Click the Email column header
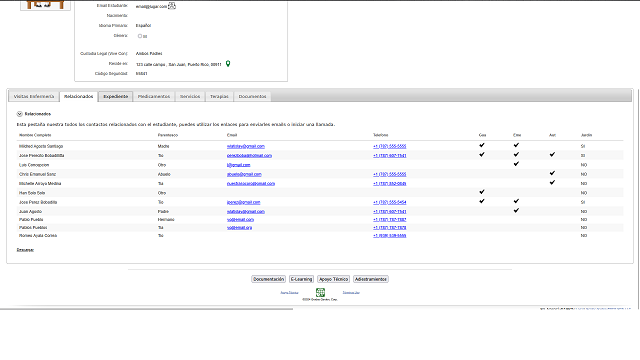 [232, 135]
